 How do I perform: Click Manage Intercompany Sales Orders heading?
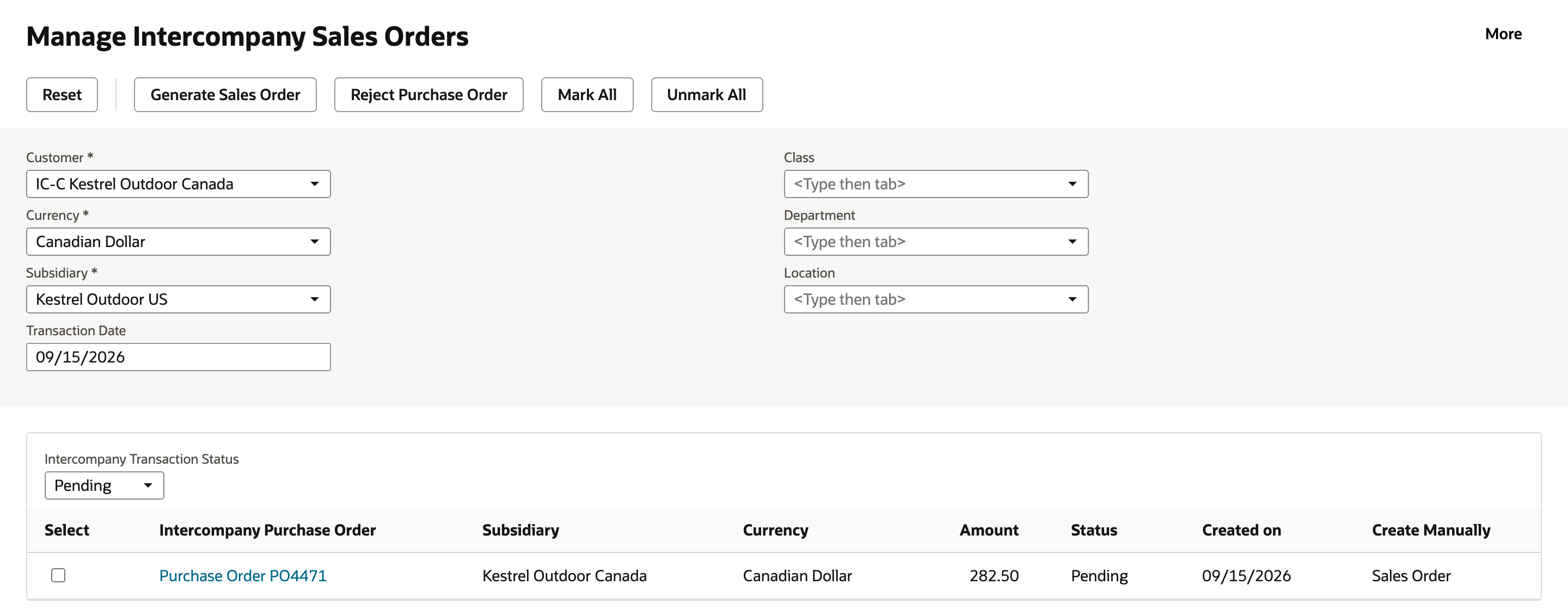point(247,36)
